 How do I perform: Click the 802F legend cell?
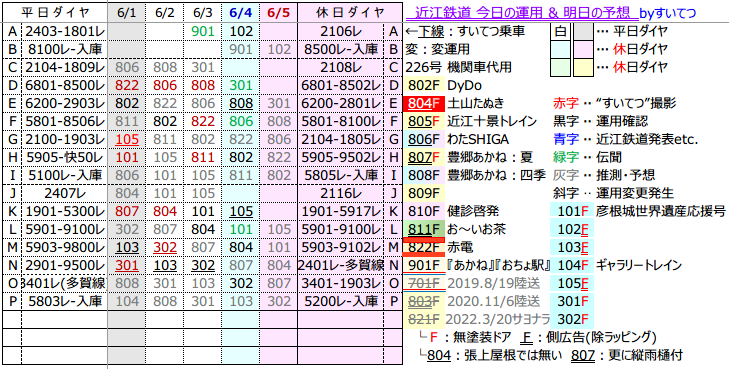pyautogui.click(x=424, y=86)
